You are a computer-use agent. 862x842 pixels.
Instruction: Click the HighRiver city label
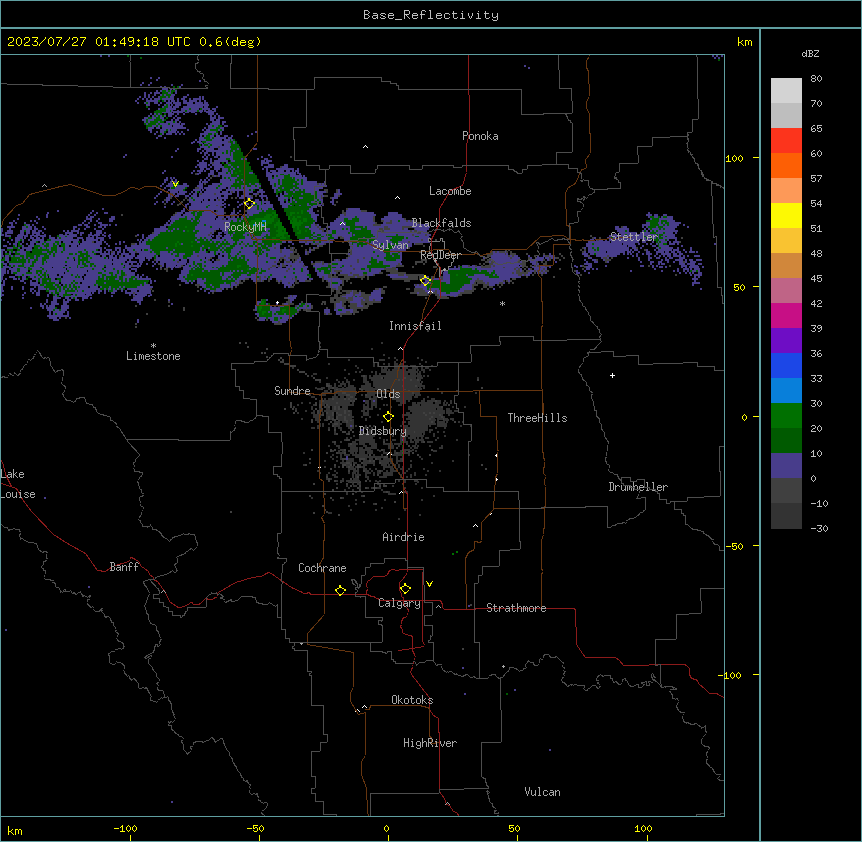click(430, 743)
